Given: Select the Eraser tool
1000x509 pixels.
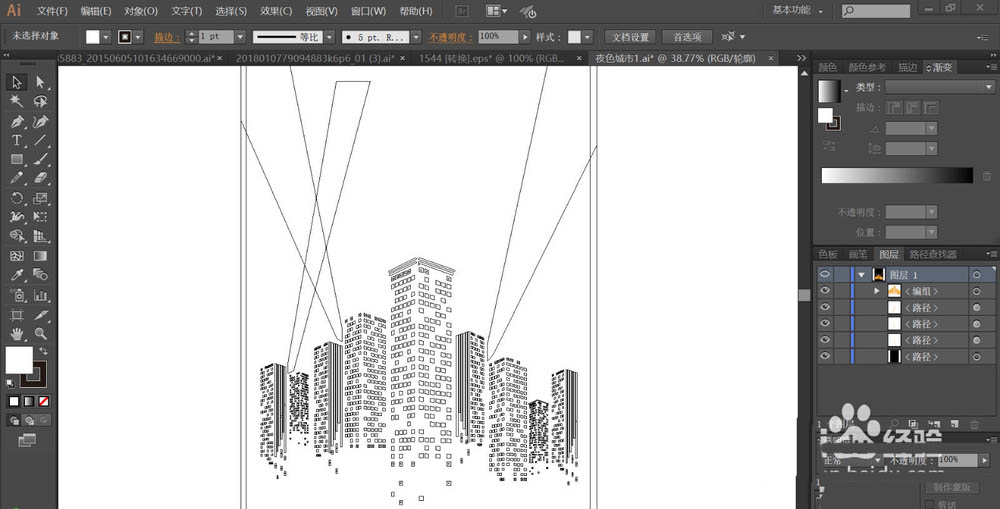Looking at the screenshot, I should click(41, 178).
